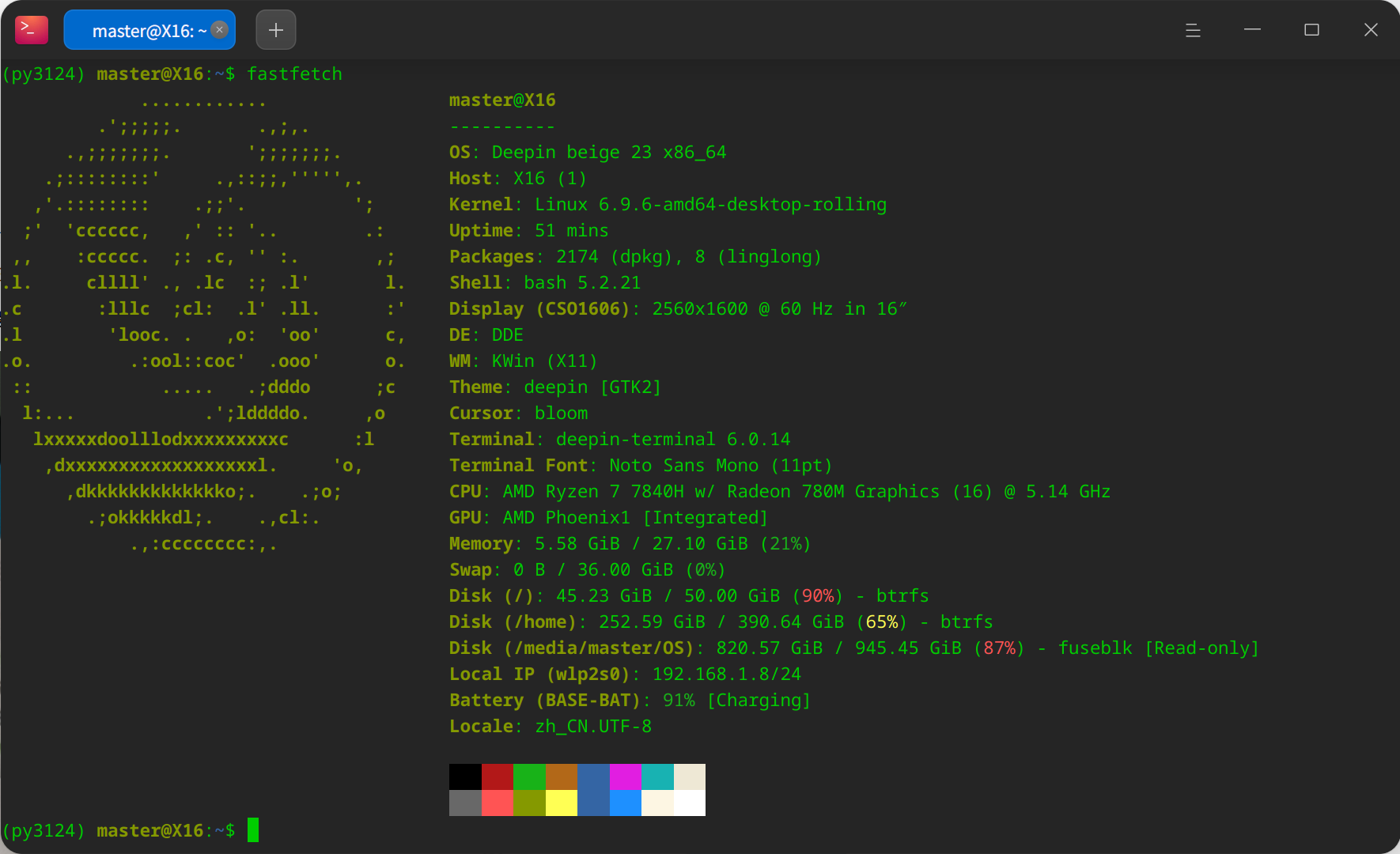The width and height of the screenshot is (1400, 854).
Task: Click the 'DE: DDE' line
Action: pyautogui.click(x=486, y=334)
